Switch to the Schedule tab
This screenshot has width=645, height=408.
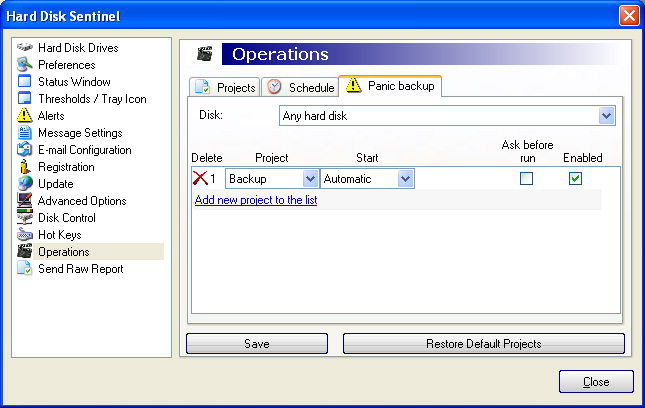click(x=300, y=87)
